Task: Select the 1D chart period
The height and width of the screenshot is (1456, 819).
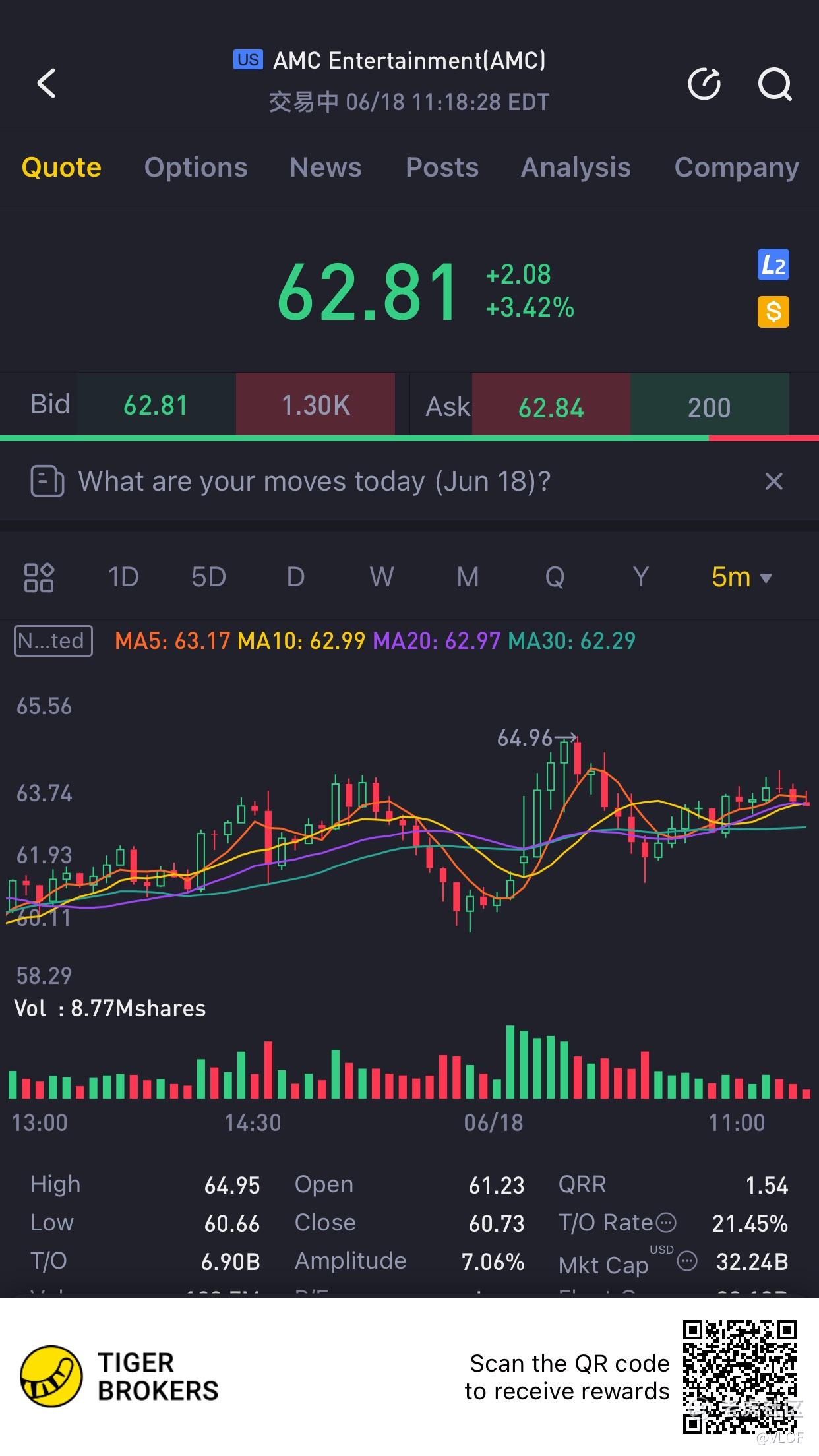Action: [123, 578]
